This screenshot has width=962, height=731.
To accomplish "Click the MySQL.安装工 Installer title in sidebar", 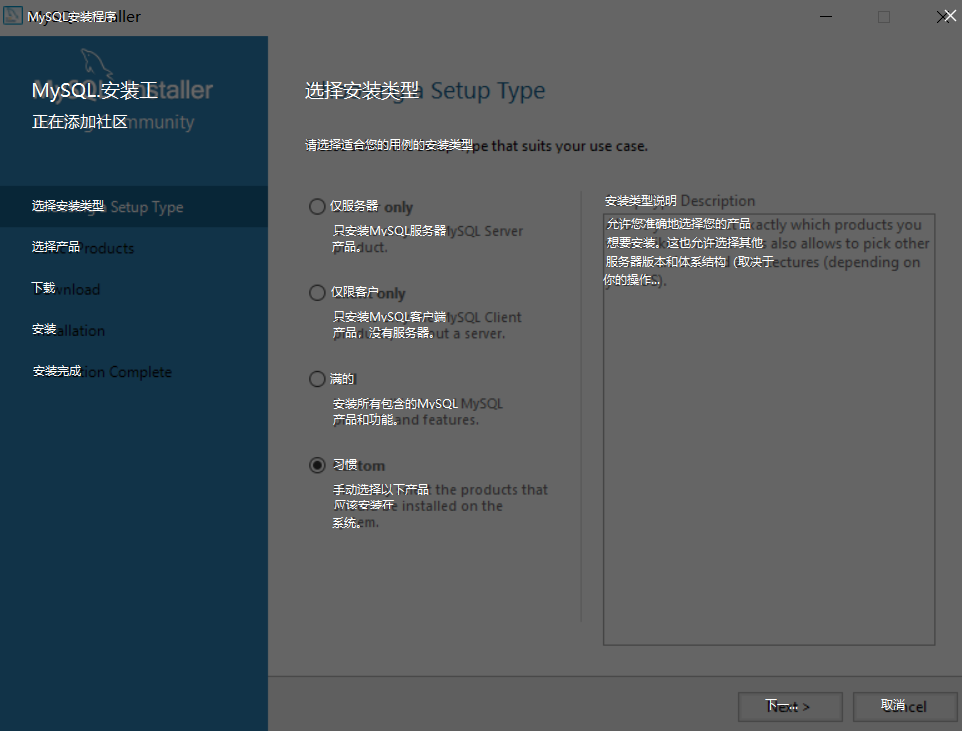I will click(x=122, y=90).
